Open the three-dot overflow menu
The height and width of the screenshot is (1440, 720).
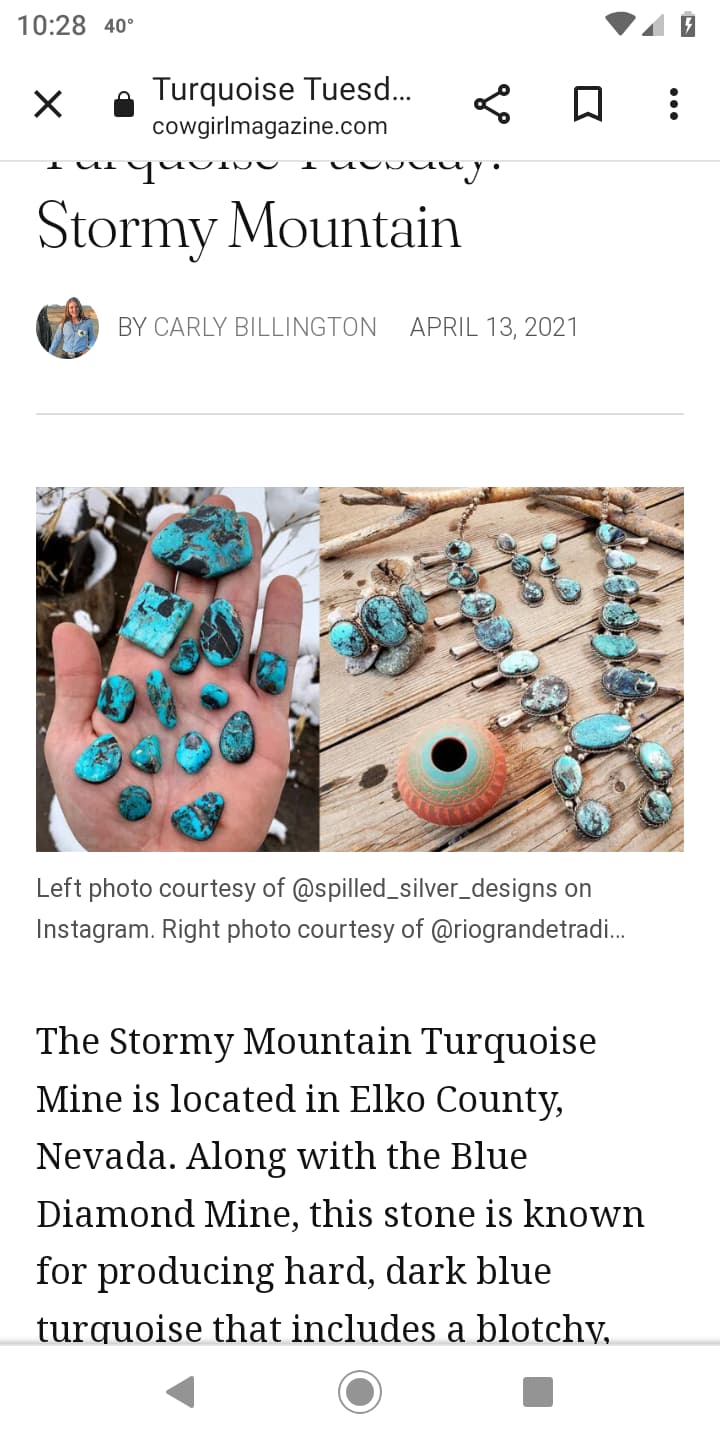pyautogui.click(x=674, y=104)
